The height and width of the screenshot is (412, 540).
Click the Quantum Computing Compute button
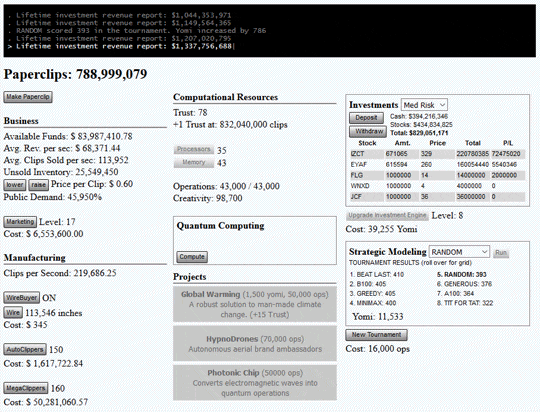pos(192,257)
